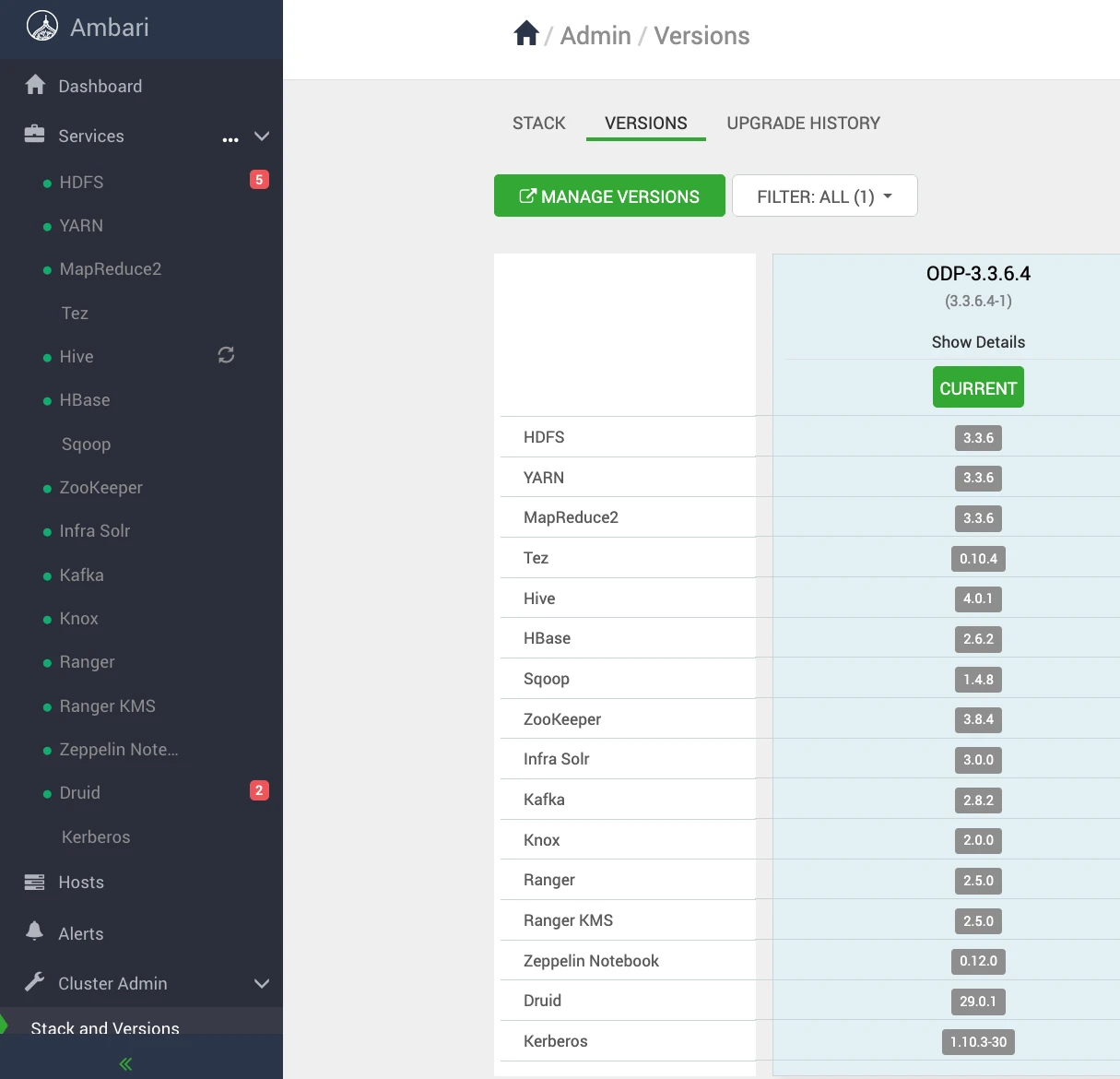This screenshot has width=1120, height=1079.
Task: Click Kerberos version badge 1.10.3-30
Action: click(x=978, y=1042)
